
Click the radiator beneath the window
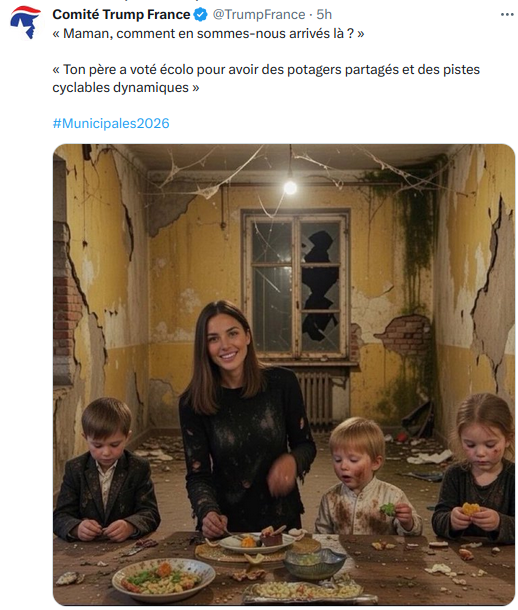point(316,401)
